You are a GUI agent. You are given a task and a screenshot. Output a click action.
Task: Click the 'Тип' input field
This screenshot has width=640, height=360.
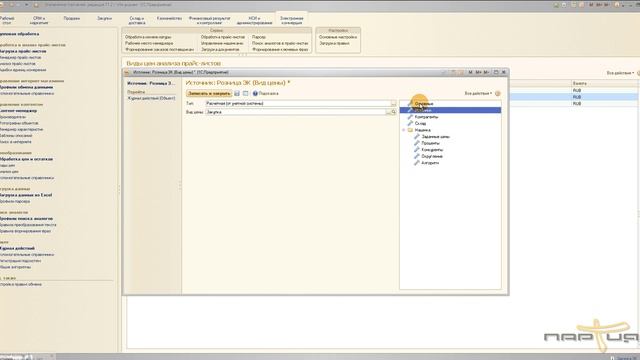point(298,104)
